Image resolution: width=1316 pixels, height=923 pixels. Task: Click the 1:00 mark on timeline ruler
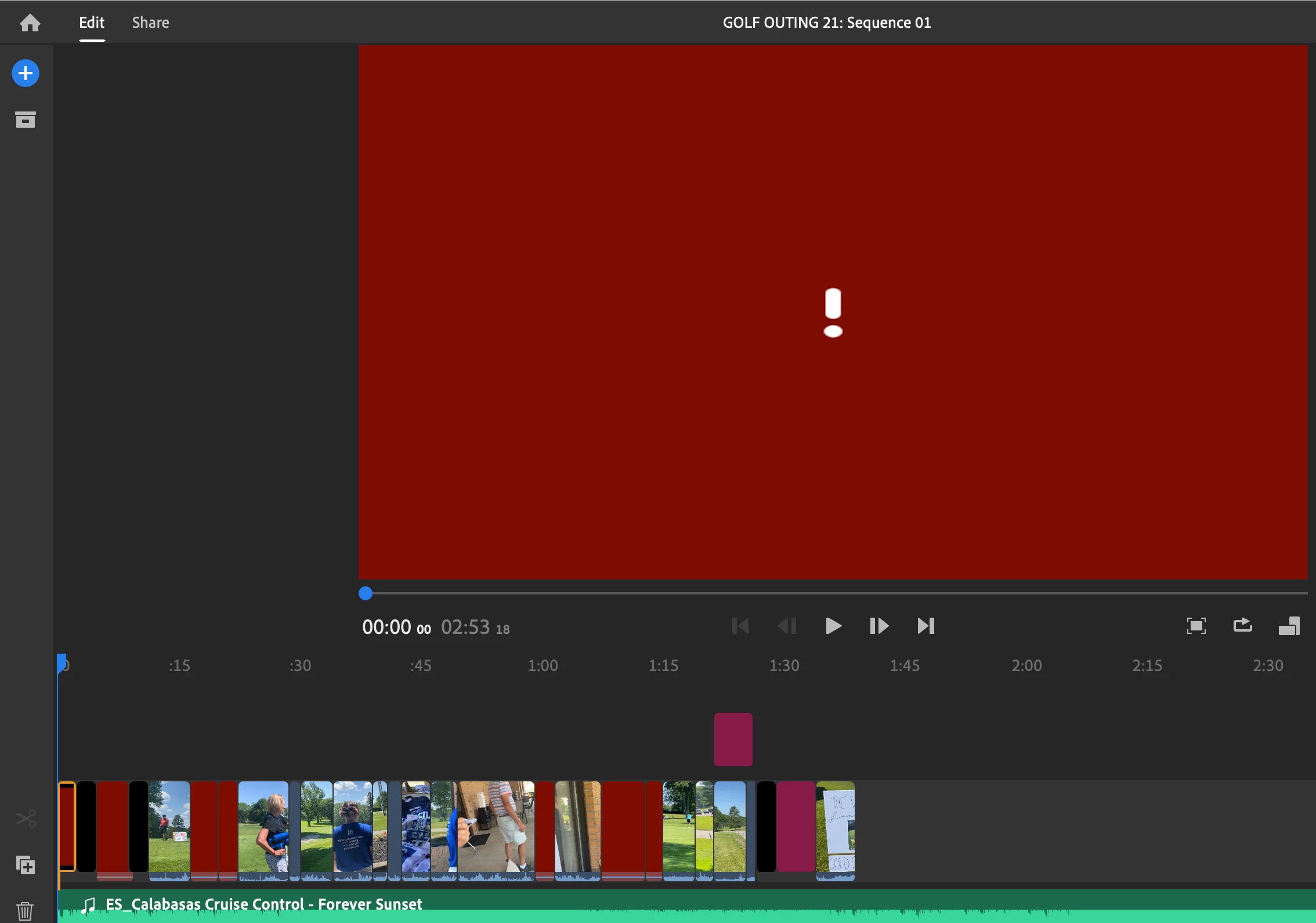pyautogui.click(x=543, y=665)
